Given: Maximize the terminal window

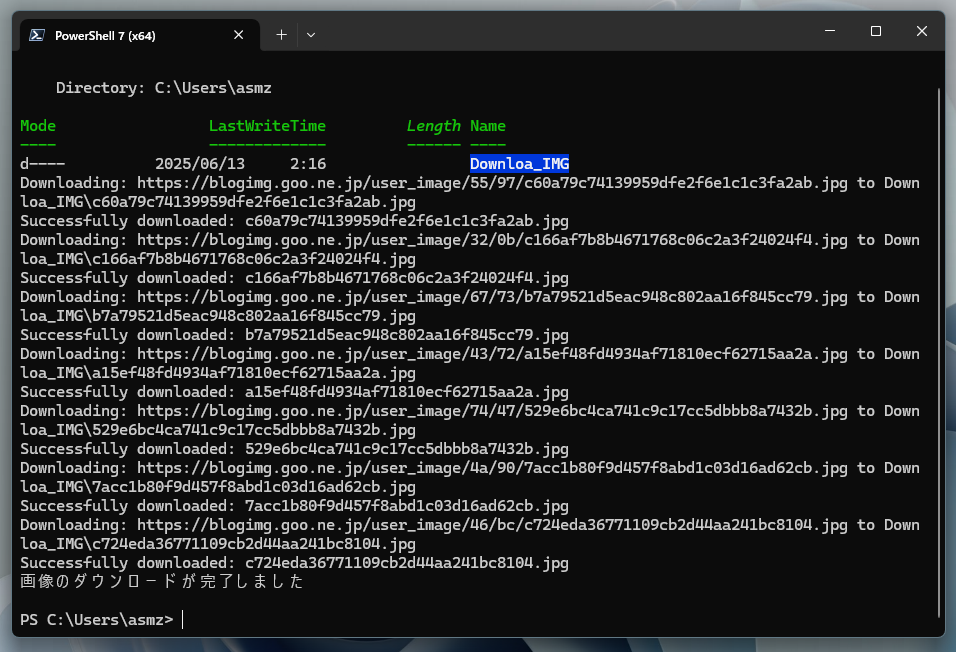Looking at the screenshot, I should click(876, 31).
